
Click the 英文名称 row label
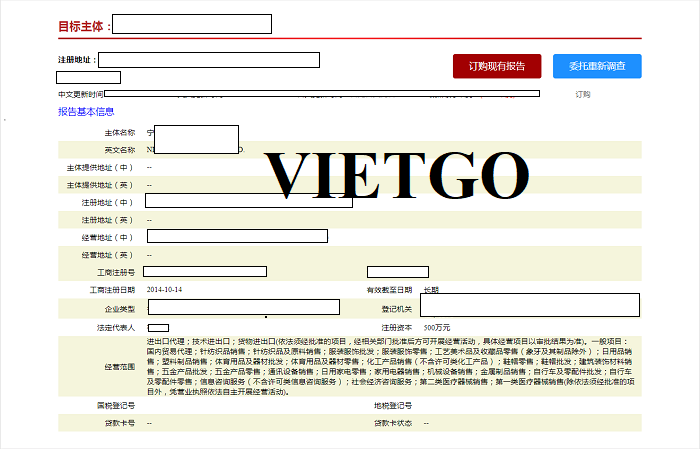tap(120, 150)
